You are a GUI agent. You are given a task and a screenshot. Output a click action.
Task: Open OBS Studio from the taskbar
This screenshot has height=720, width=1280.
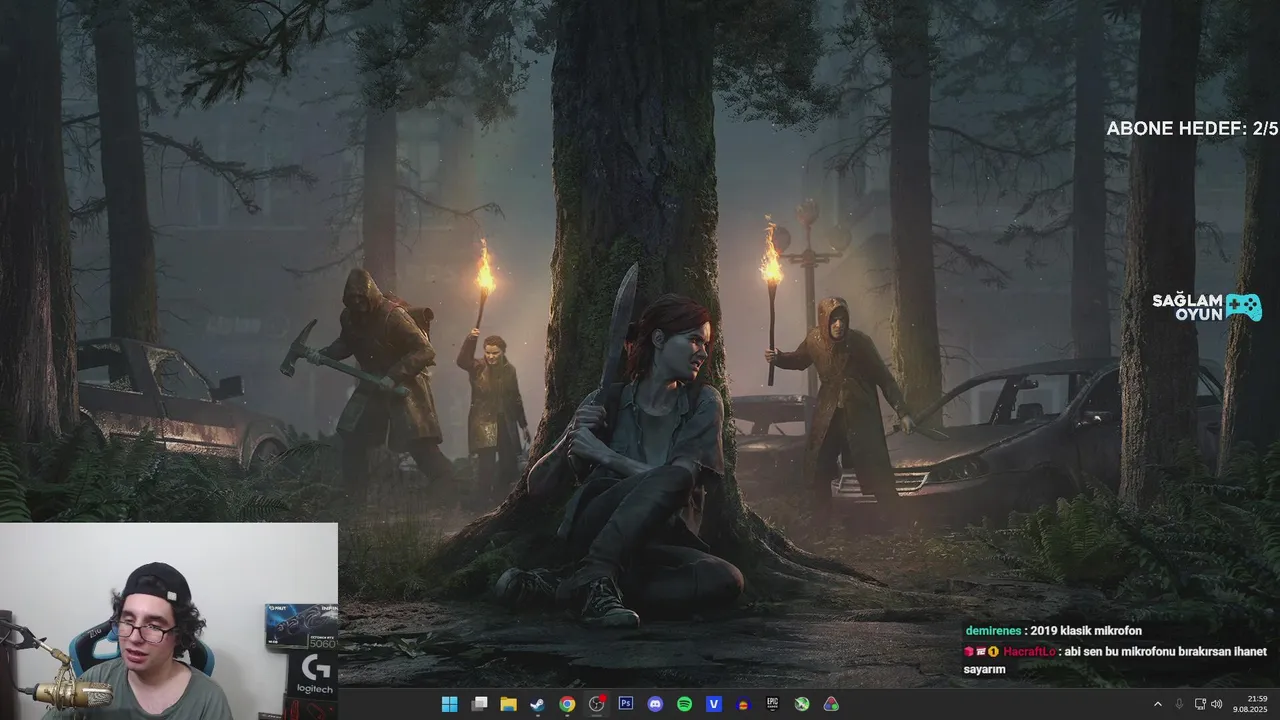click(597, 704)
